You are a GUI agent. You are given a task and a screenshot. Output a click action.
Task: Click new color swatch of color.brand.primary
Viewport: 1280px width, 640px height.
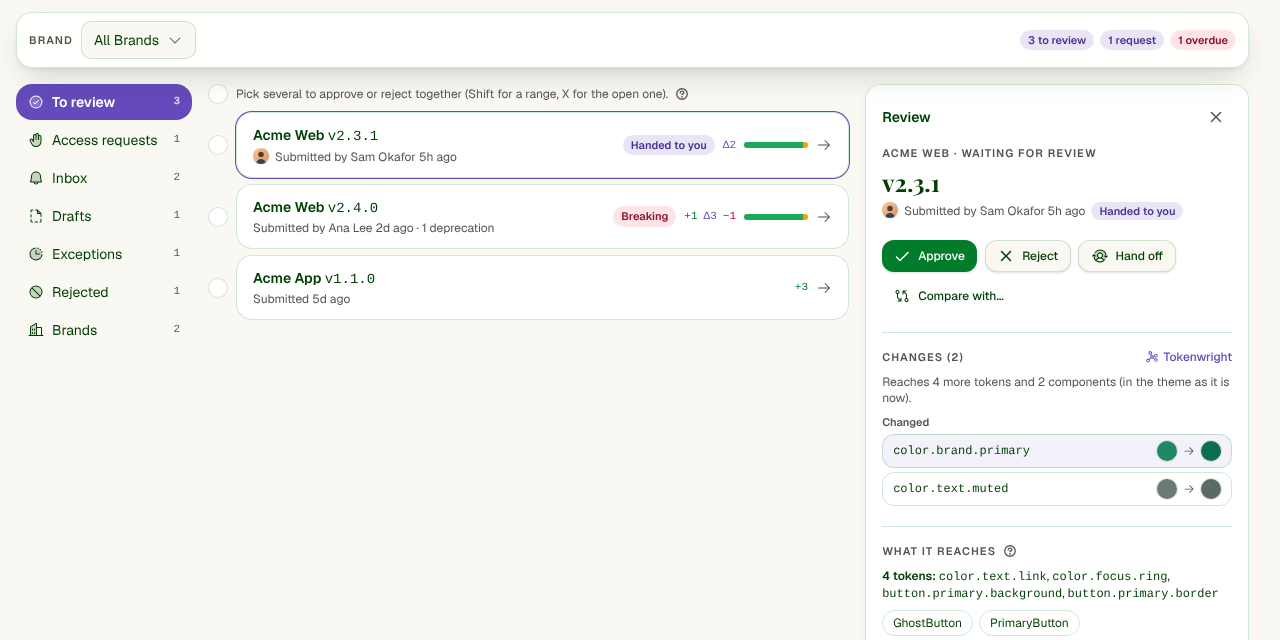[1211, 451]
